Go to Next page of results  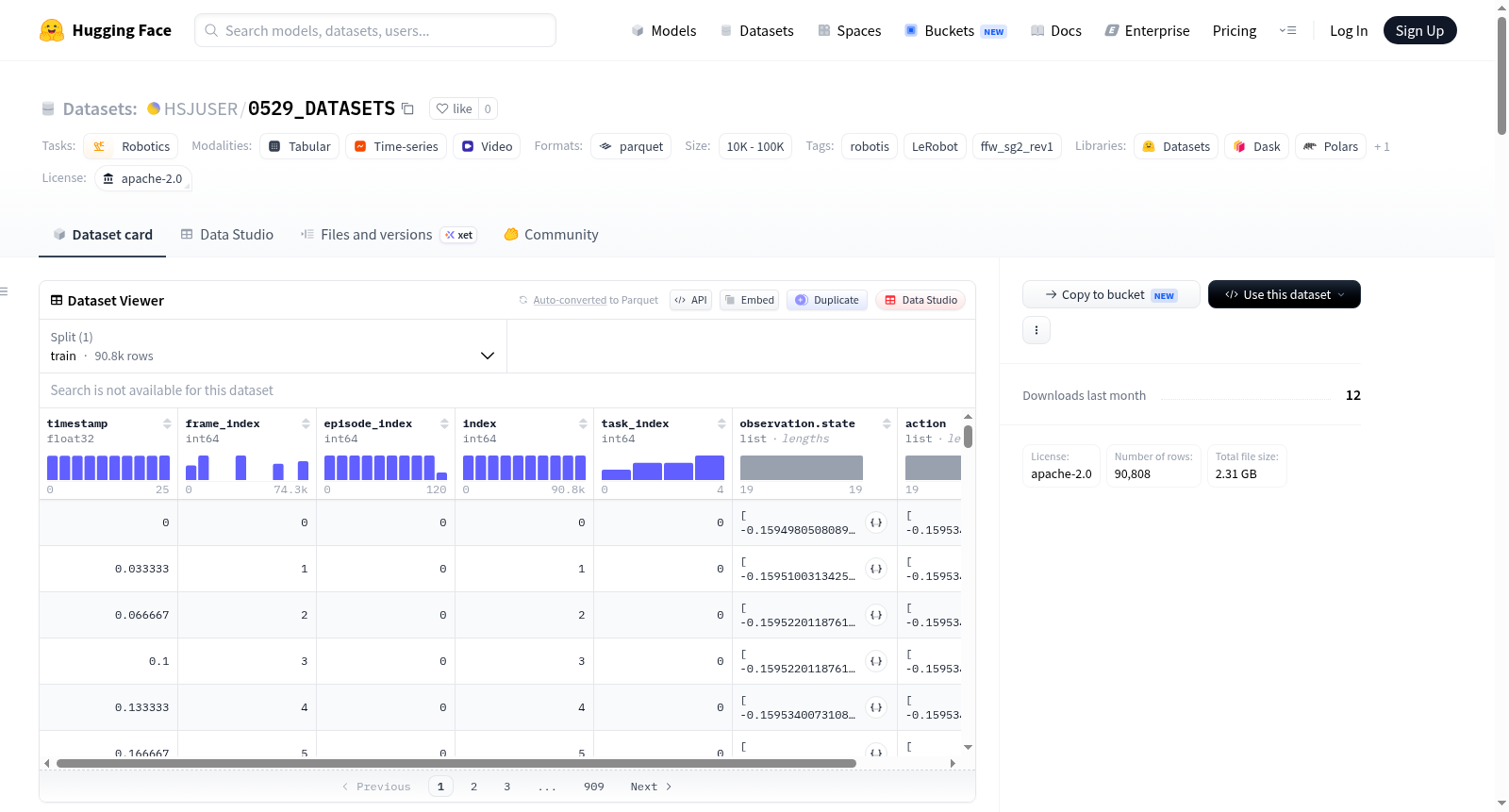pos(651,787)
